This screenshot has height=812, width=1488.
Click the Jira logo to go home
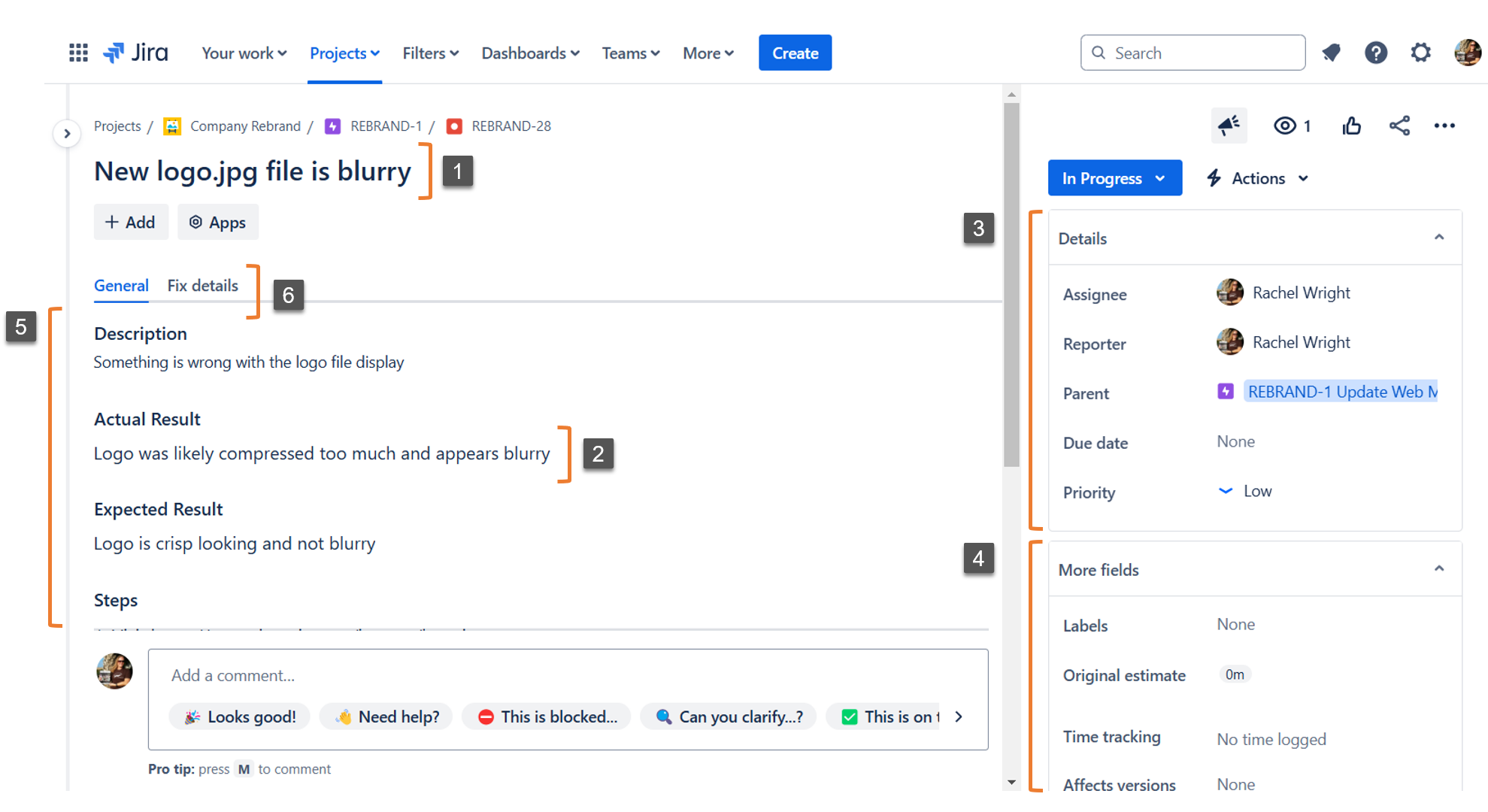click(x=135, y=53)
